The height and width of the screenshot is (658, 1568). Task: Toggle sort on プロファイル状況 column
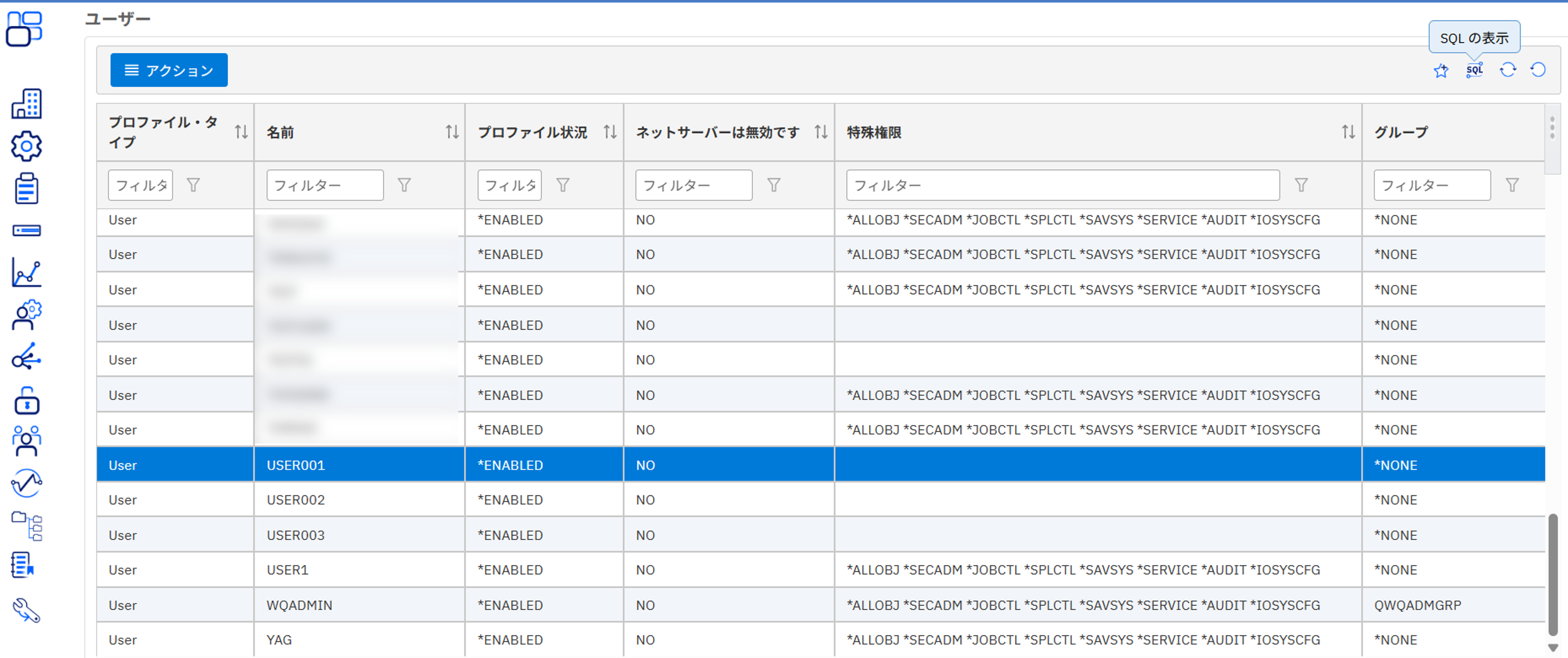[610, 131]
